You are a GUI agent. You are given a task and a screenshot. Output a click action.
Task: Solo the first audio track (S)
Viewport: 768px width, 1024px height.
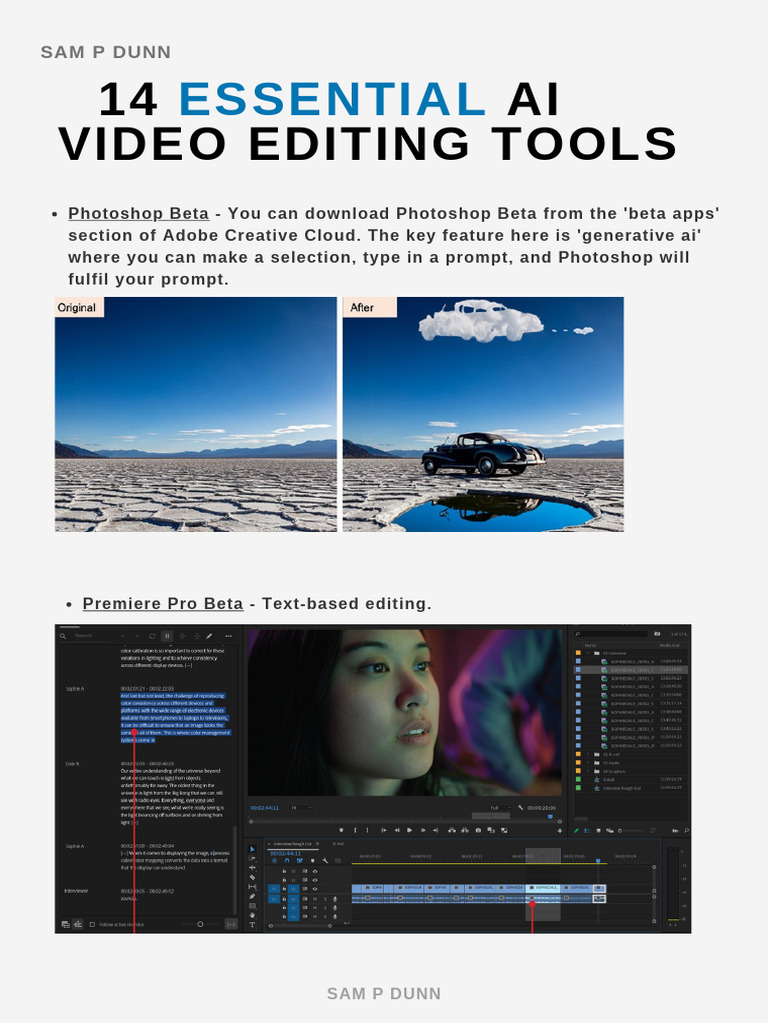(x=325, y=899)
